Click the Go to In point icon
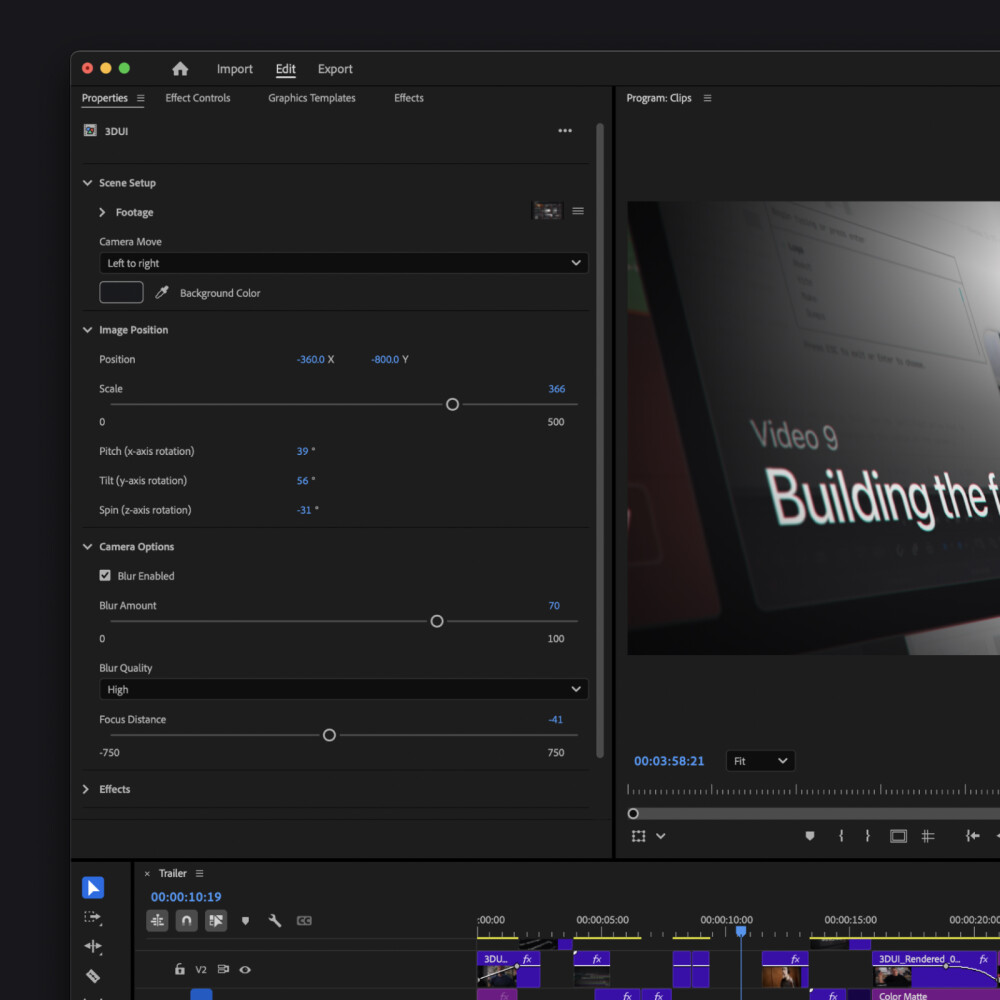 (972, 835)
